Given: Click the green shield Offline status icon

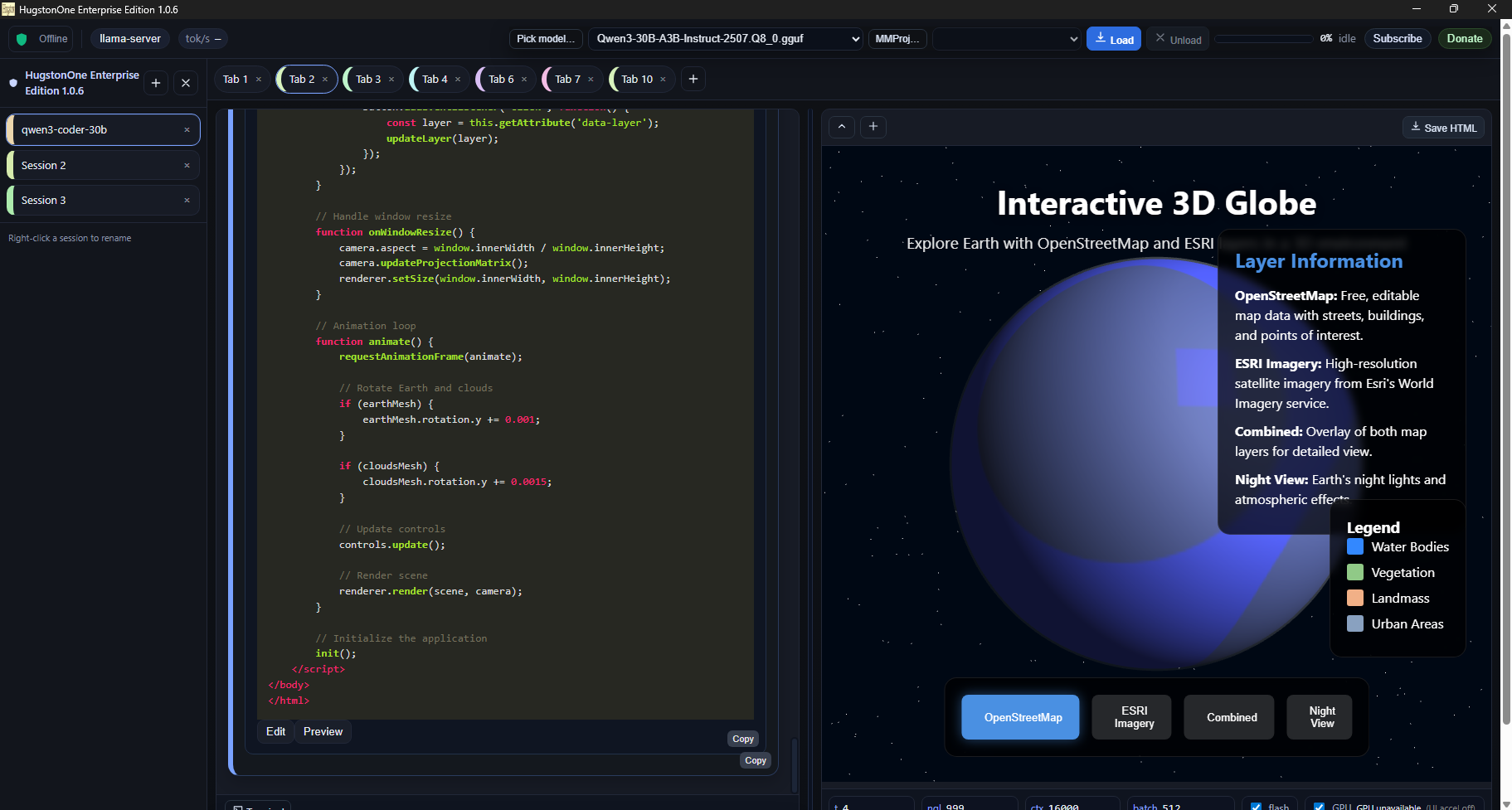Looking at the screenshot, I should tap(22, 39).
